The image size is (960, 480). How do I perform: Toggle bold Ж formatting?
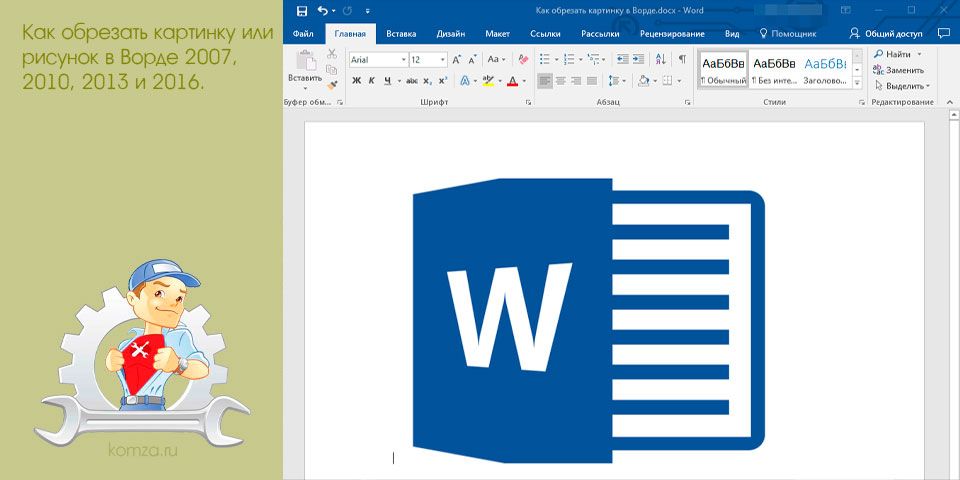(356, 81)
